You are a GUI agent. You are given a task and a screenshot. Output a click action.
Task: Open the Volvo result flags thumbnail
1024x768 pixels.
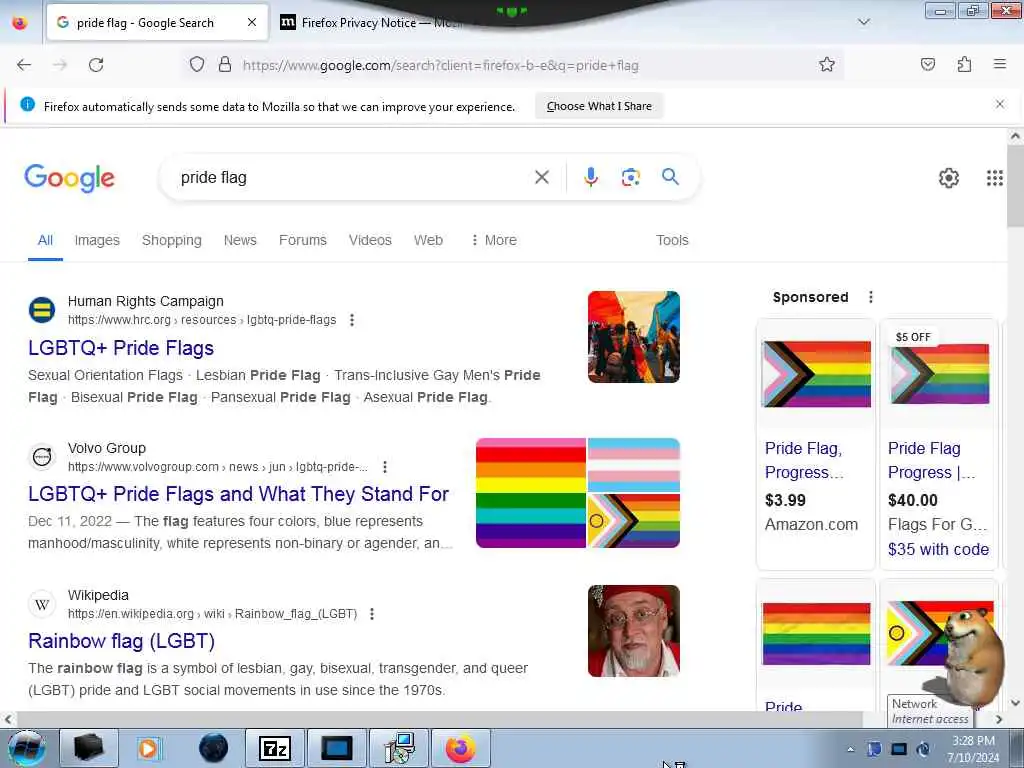coord(578,493)
